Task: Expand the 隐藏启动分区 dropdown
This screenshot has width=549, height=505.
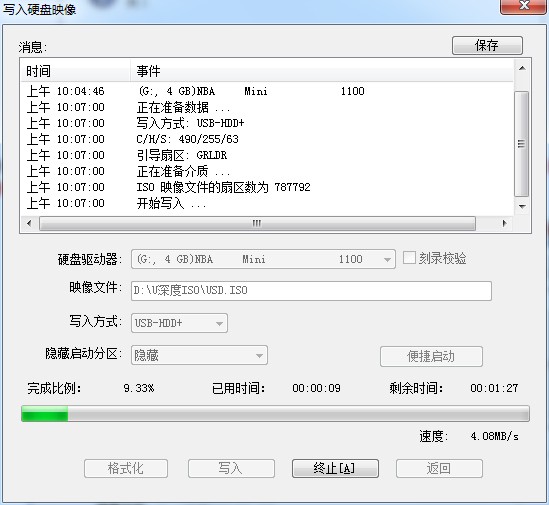Action: (199, 355)
